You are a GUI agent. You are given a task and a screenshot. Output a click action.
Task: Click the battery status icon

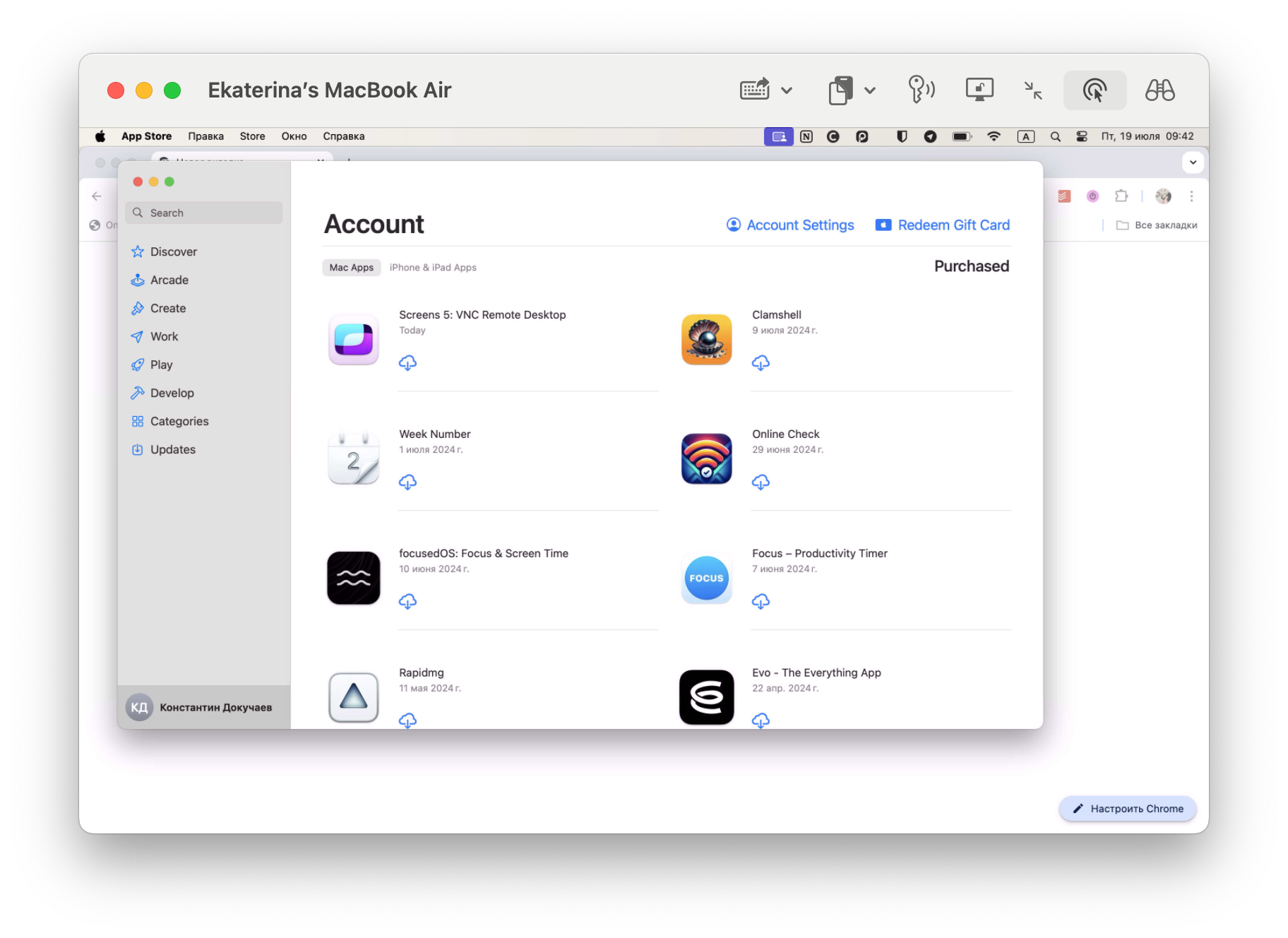click(962, 136)
